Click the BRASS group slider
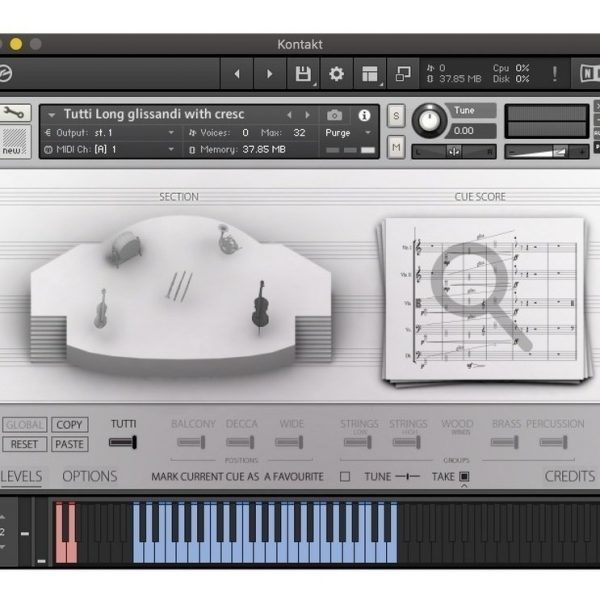Image resolution: width=600 pixels, height=600 pixels. [x=505, y=442]
